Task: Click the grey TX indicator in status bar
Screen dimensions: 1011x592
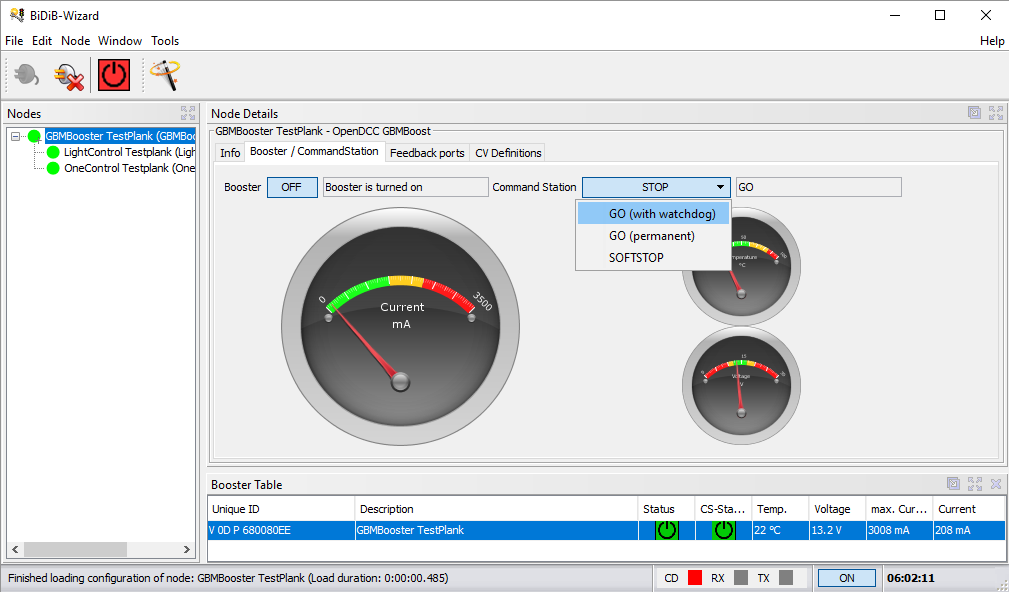Action: coord(786,578)
